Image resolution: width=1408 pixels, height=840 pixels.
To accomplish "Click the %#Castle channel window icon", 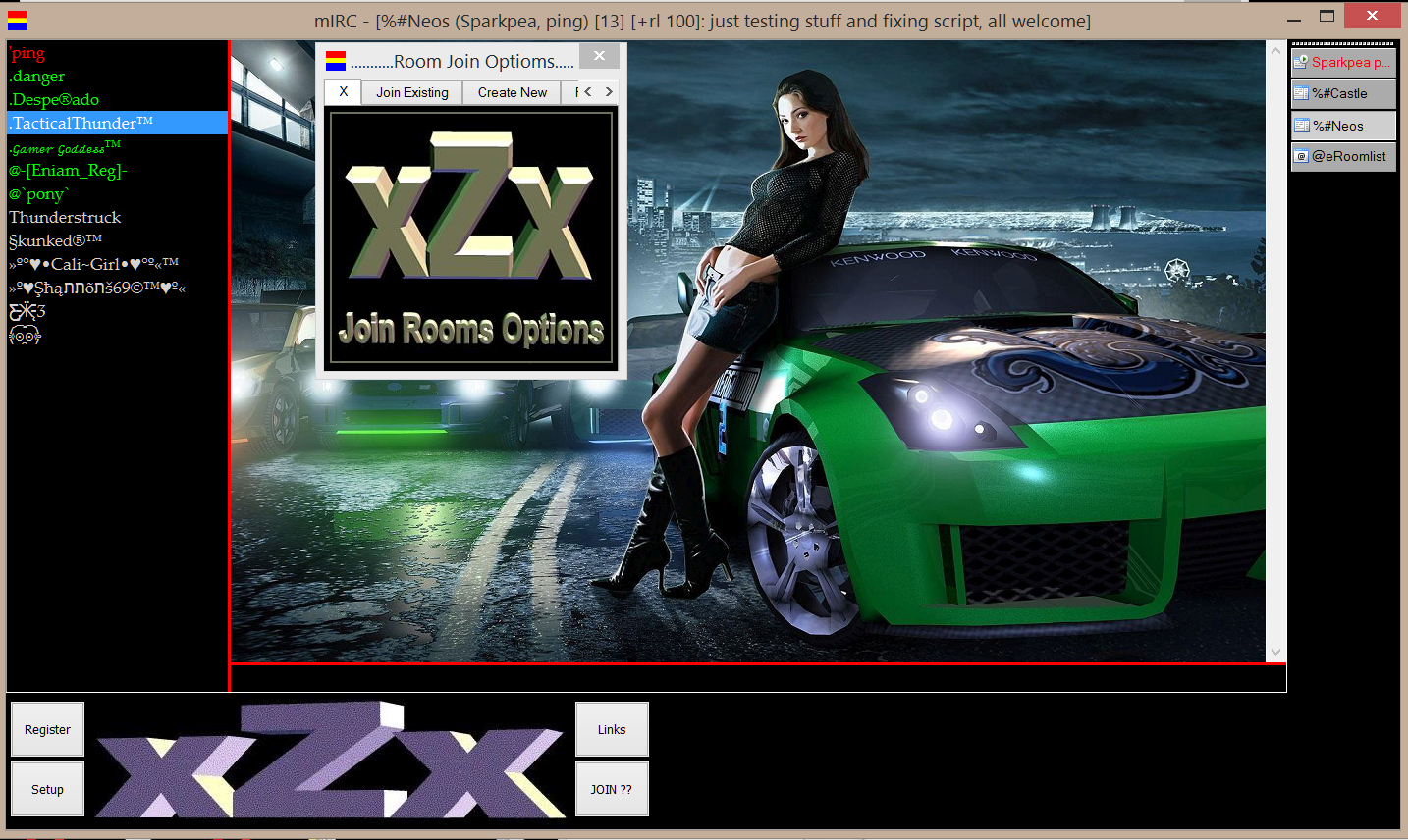I will tap(1301, 94).
